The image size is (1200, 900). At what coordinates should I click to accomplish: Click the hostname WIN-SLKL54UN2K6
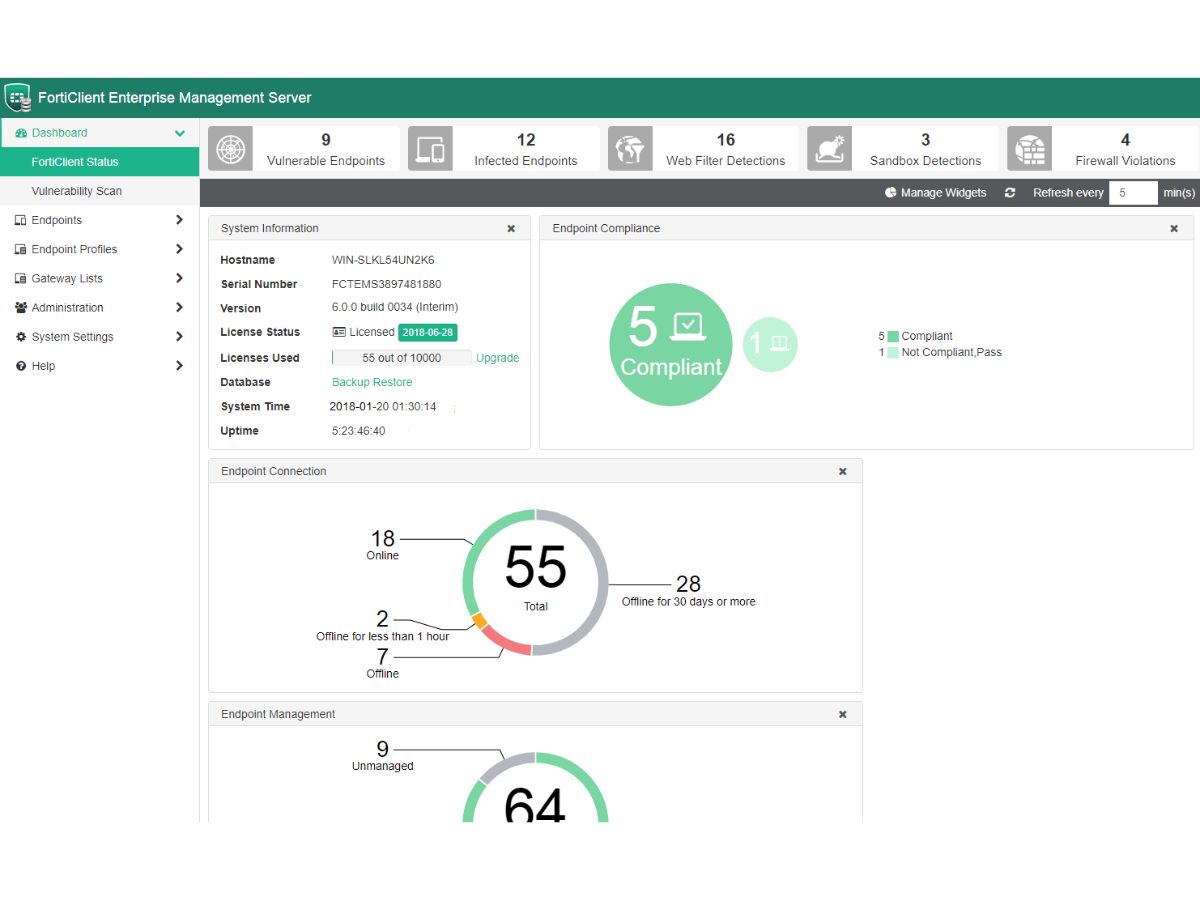point(383,260)
